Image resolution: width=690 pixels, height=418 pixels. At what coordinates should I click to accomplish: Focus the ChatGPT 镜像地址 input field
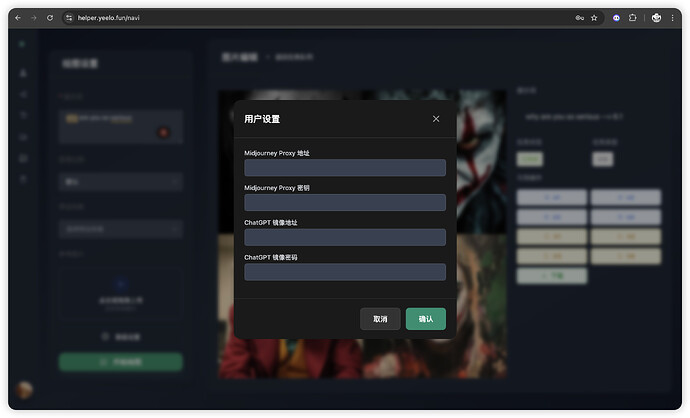pyautogui.click(x=345, y=237)
